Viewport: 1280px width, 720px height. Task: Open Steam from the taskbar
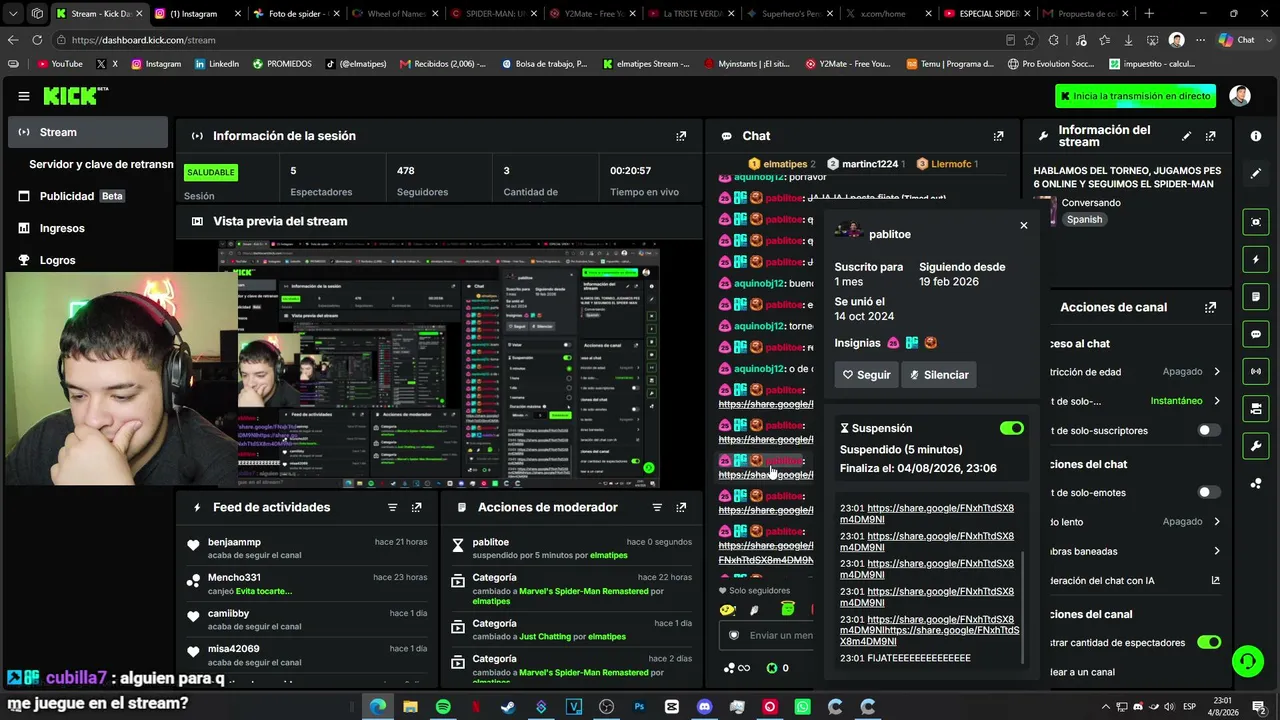[x=508, y=707]
